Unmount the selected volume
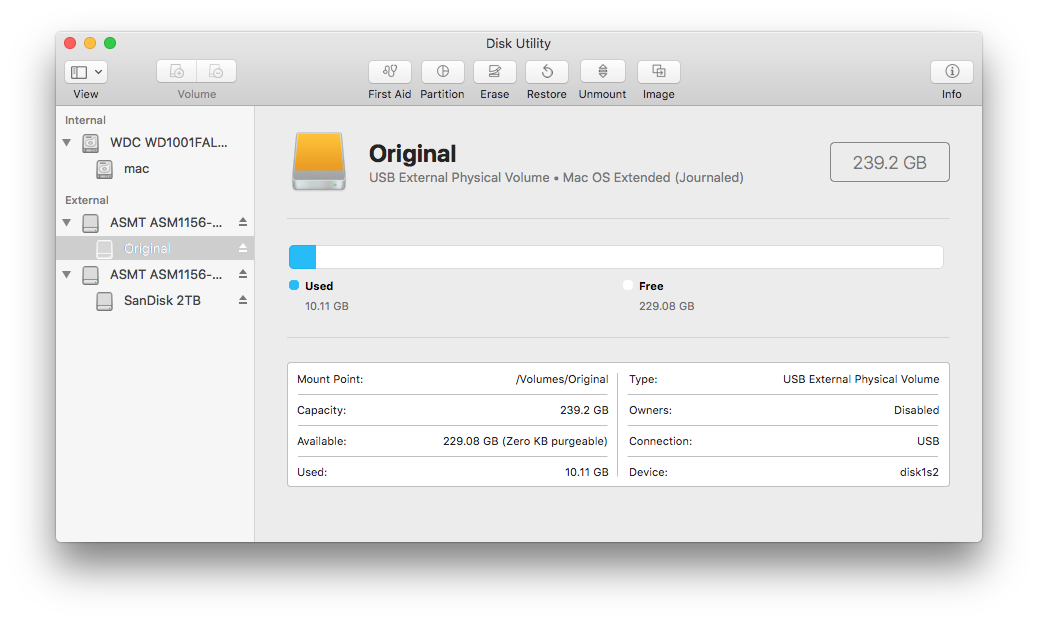 coord(602,71)
